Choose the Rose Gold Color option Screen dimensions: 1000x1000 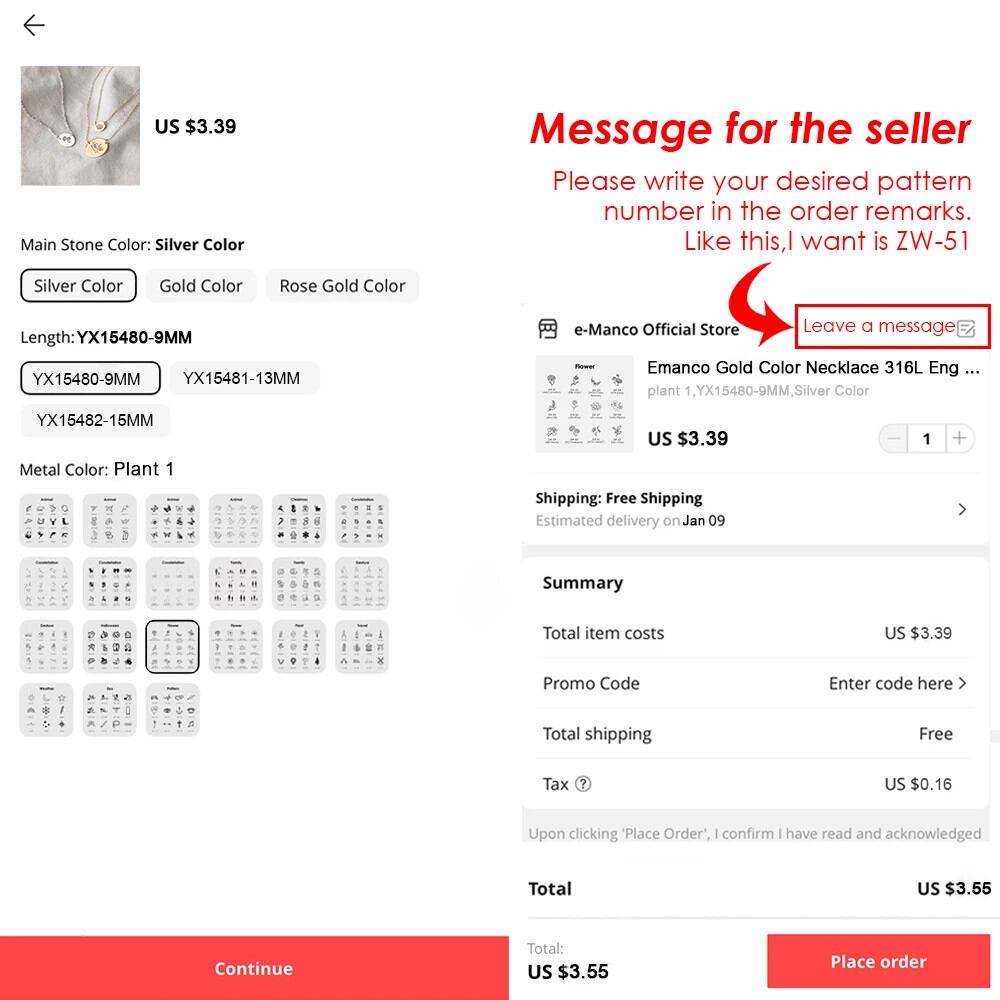[342, 286]
